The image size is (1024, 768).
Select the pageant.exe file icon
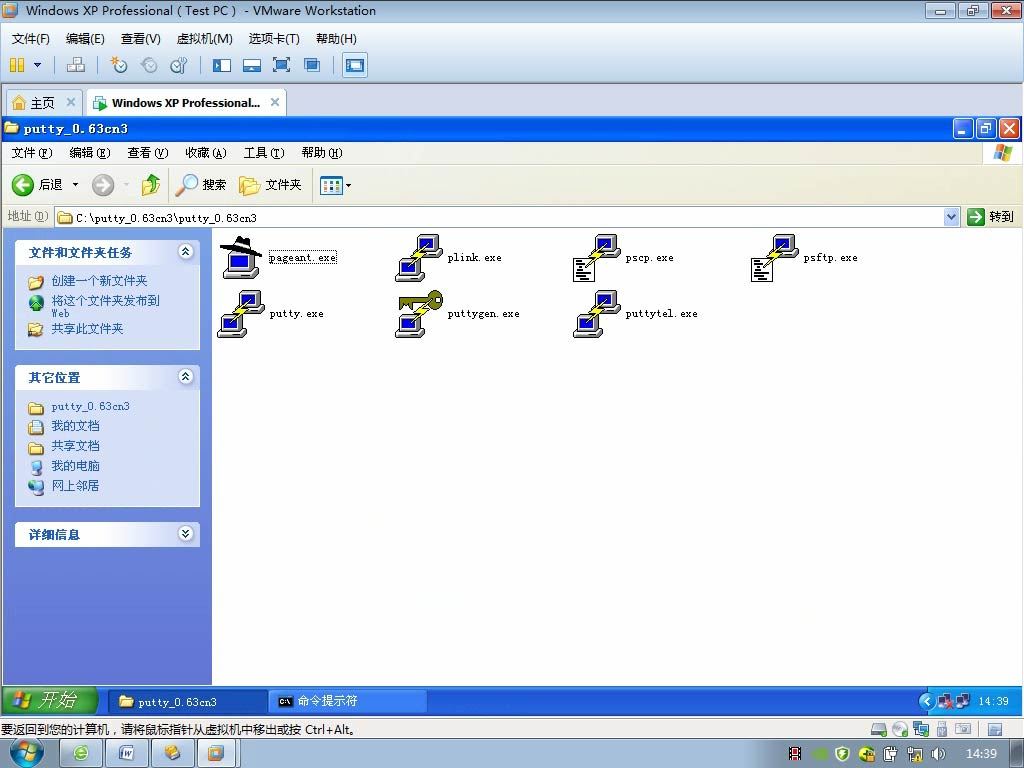click(x=240, y=257)
